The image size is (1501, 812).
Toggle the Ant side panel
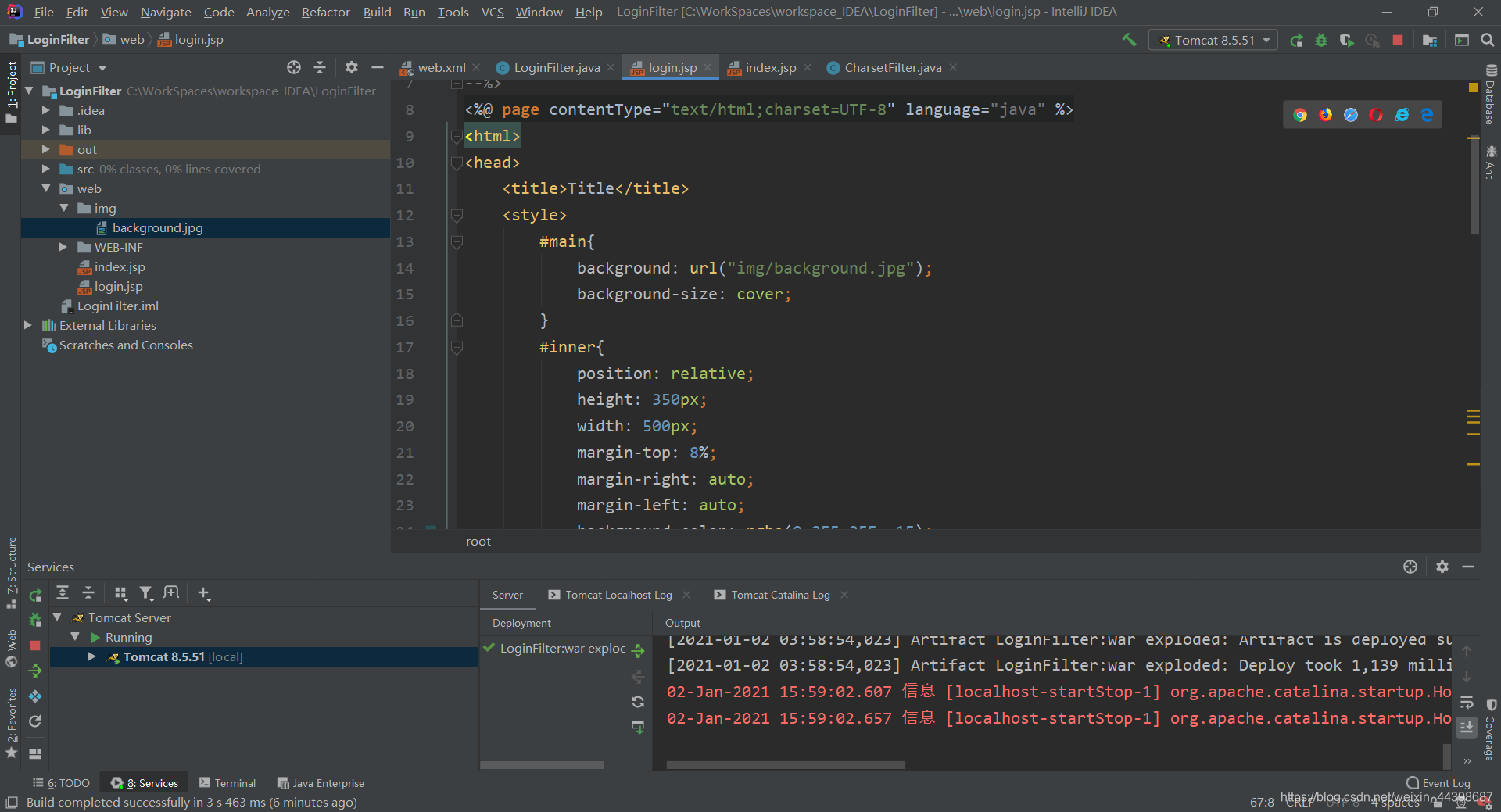1491,163
